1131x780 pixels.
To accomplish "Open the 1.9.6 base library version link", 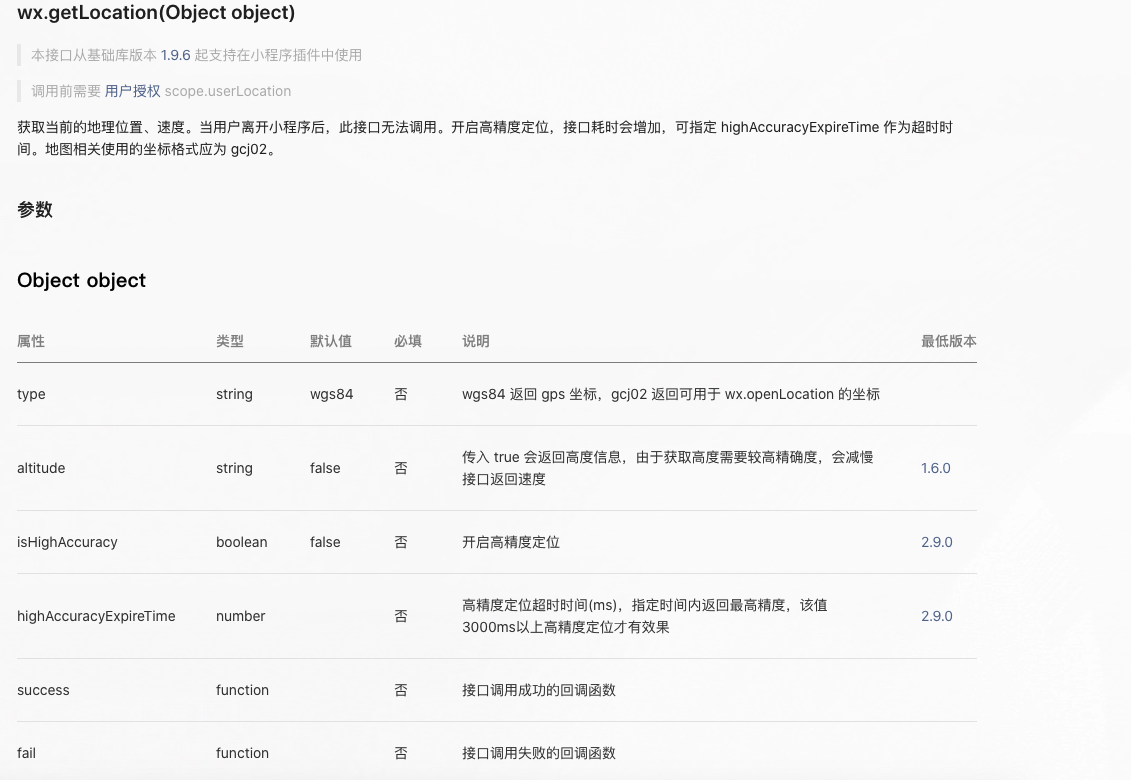I will point(176,56).
